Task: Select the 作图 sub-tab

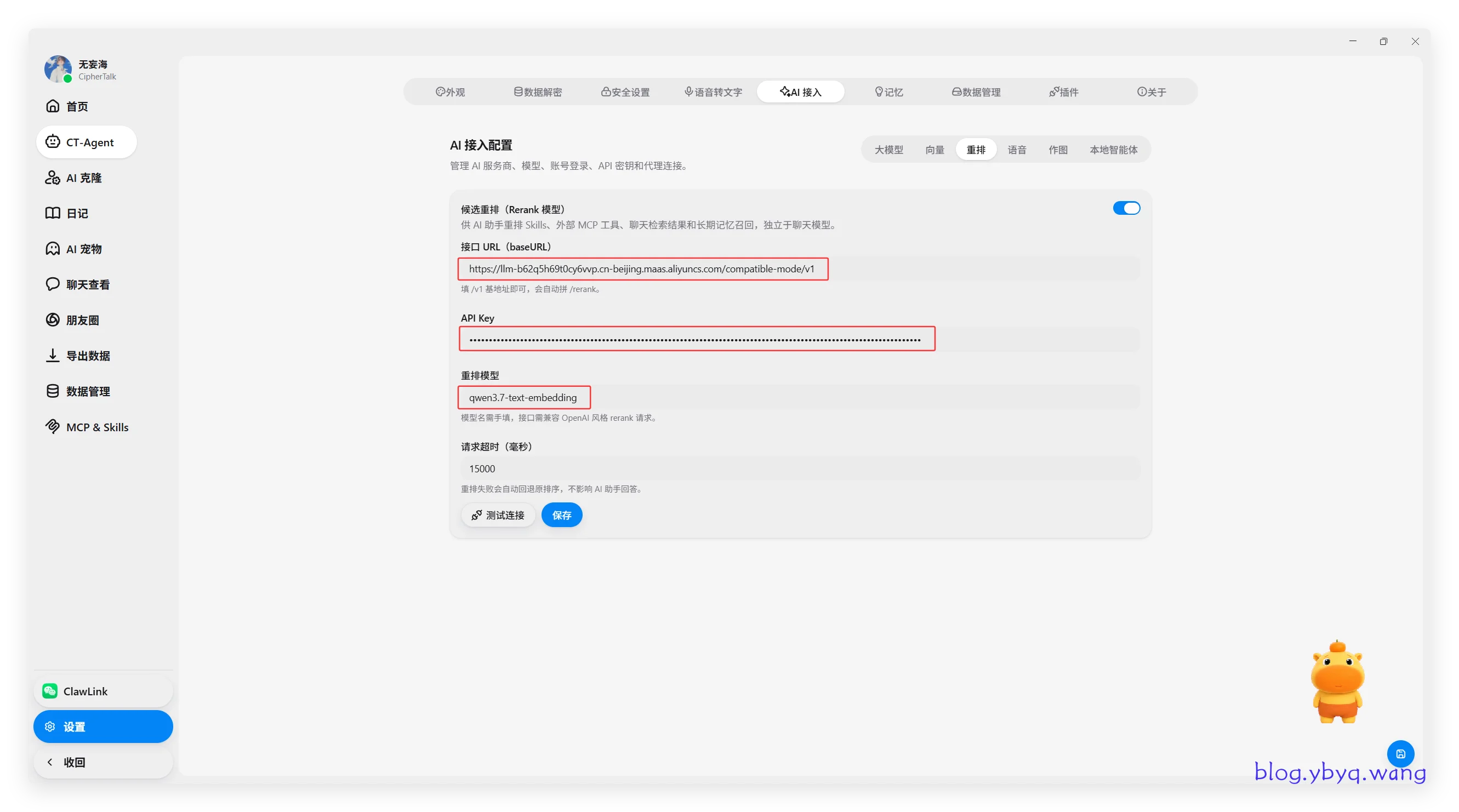Action: [1058, 150]
